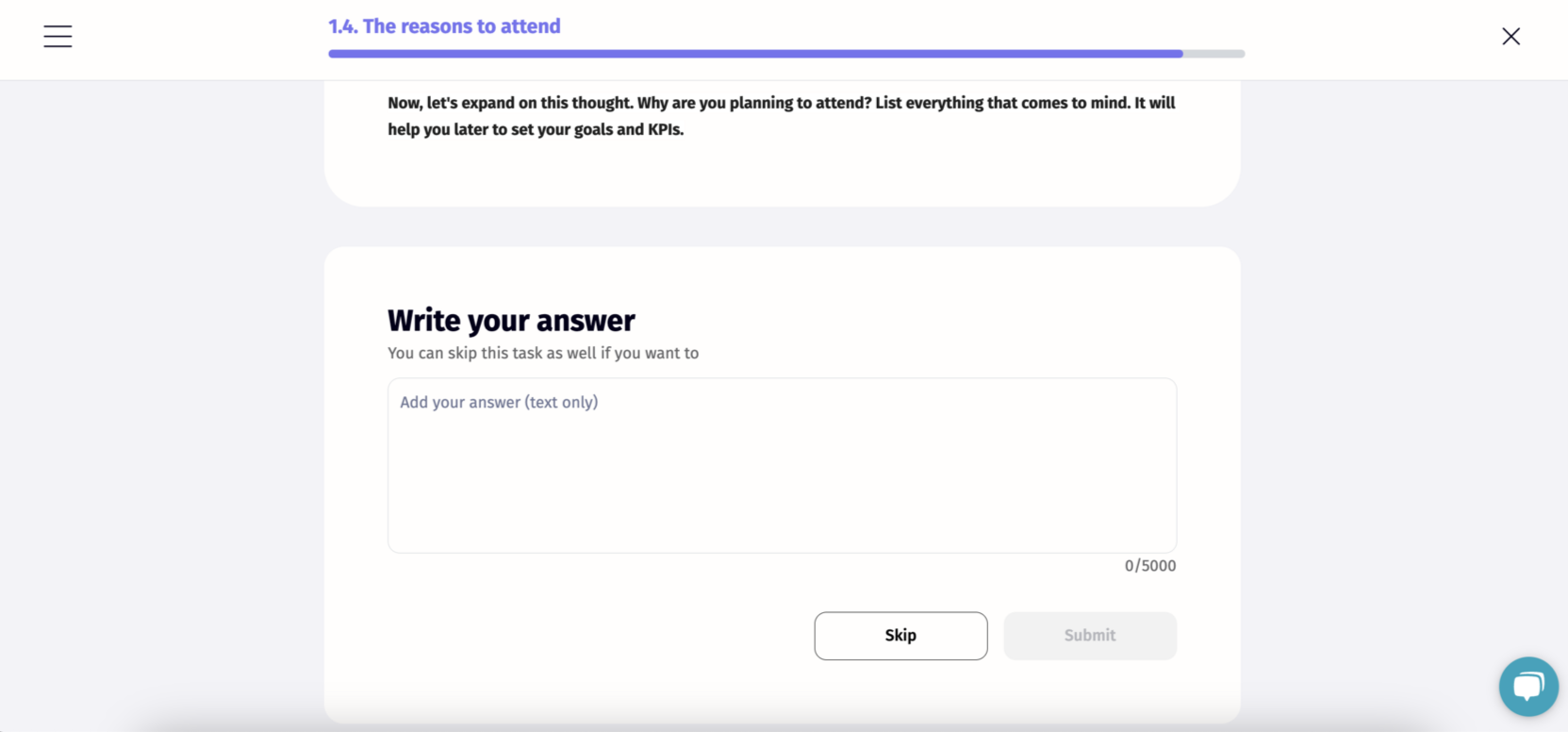The image size is (1568, 732).
Task: Click the "Add your answer (text only)" placeholder
Action: coord(499,402)
